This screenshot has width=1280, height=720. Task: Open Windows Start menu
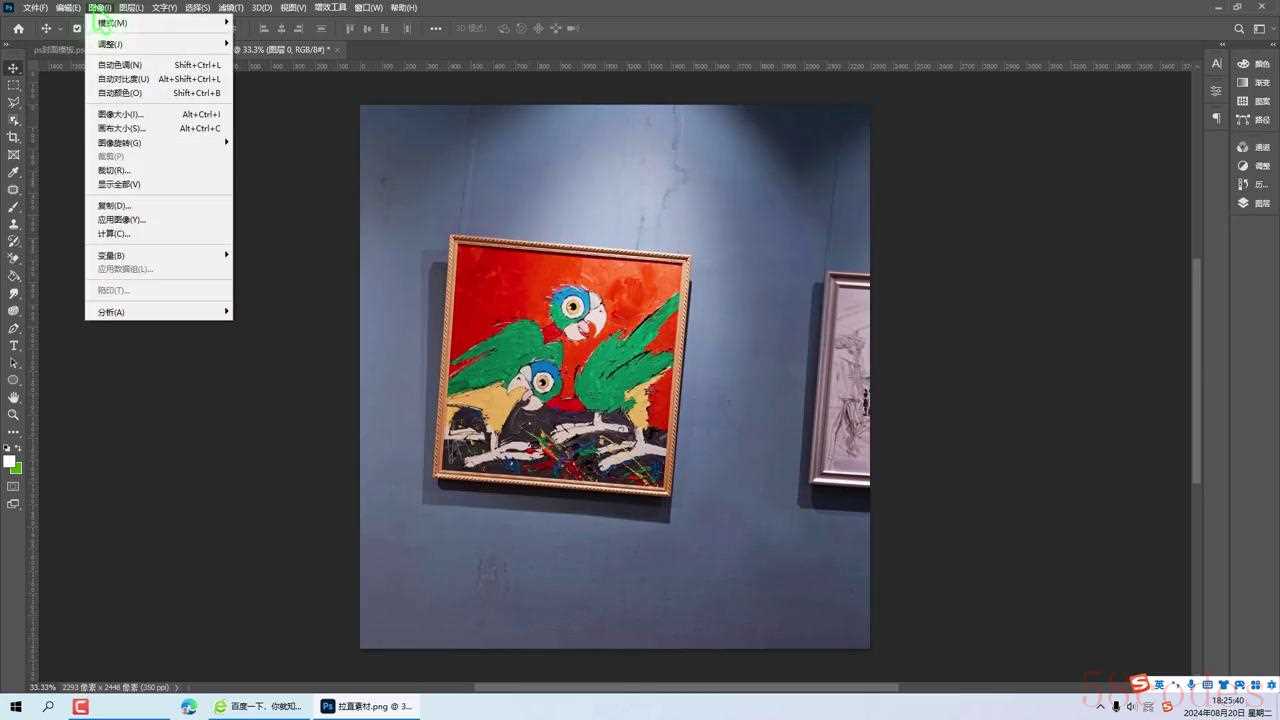(16, 706)
